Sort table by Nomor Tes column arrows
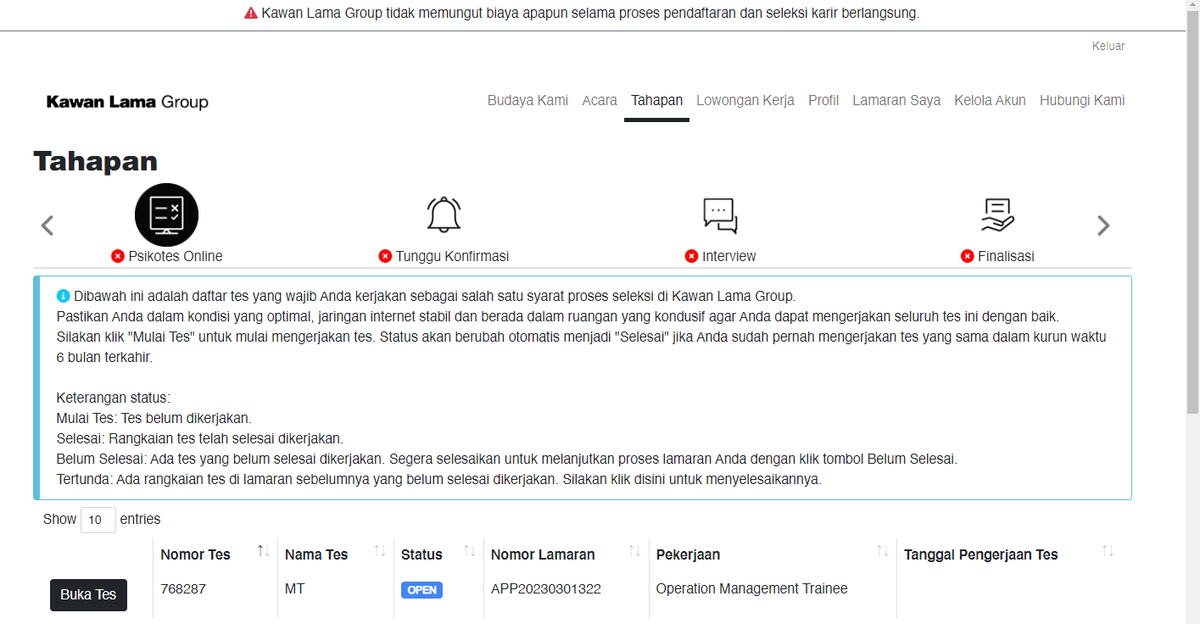This screenshot has height=624, width=1200. pos(263,551)
